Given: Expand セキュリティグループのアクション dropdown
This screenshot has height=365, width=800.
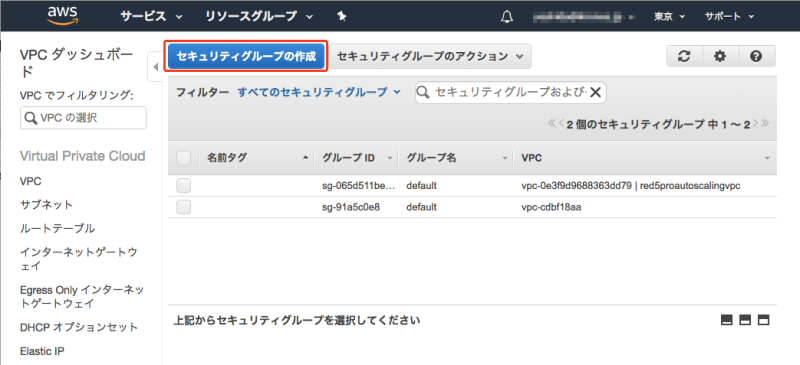Looking at the screenshot, I should pos(430,56).
